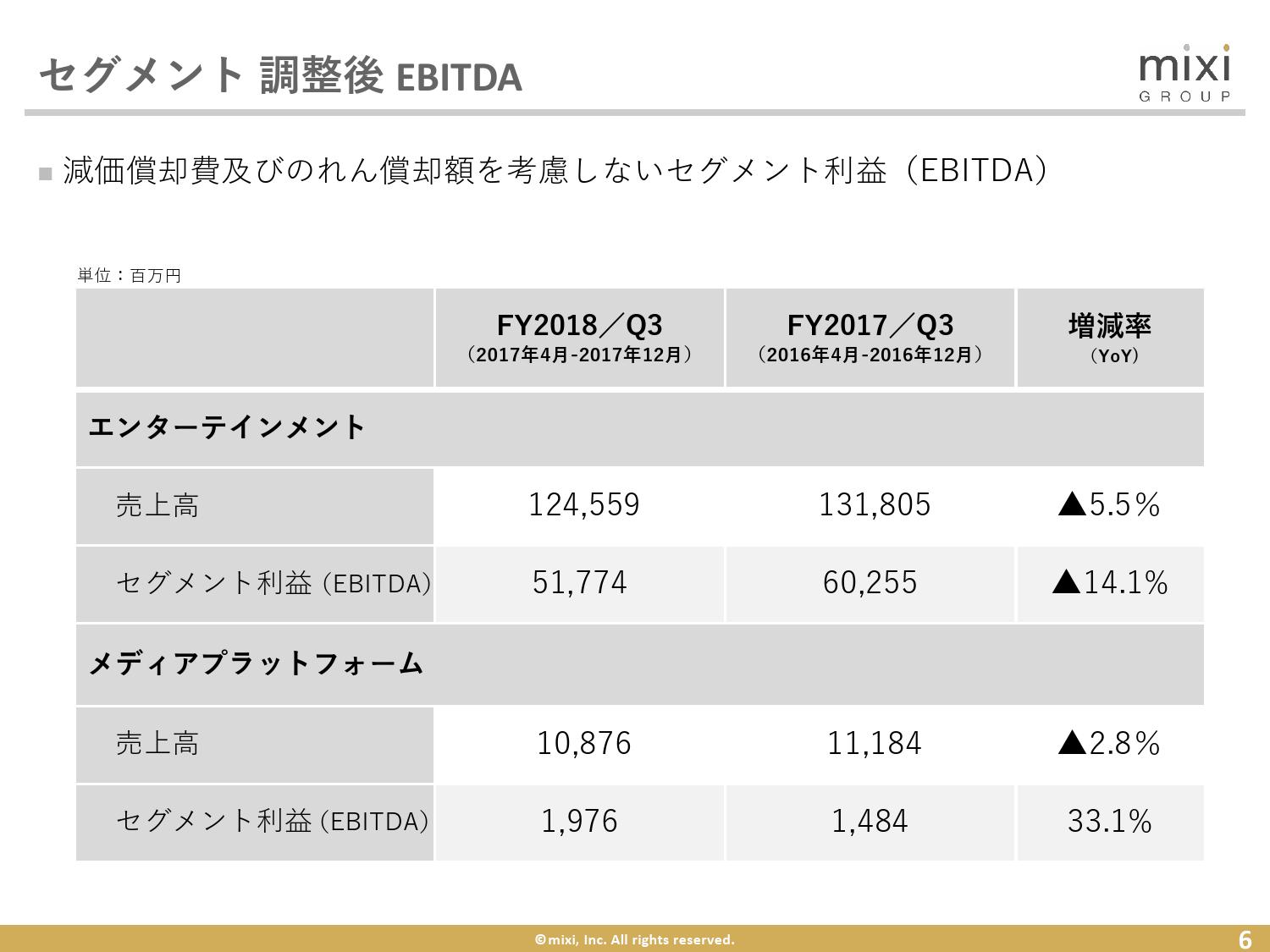Screen dimensions: 1270x952
Task: Select the 124,559 sales value cell
Action: click(x=583, y=505)
